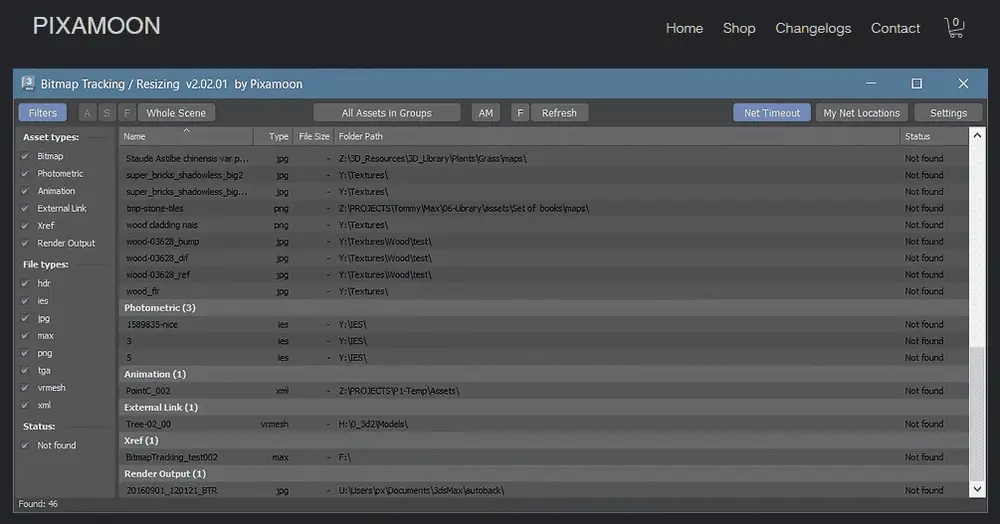The width and height of the screenshot is (1000, 524).
Task: Toggle the tga file type checkbox
Action: (x=25, y=370)
